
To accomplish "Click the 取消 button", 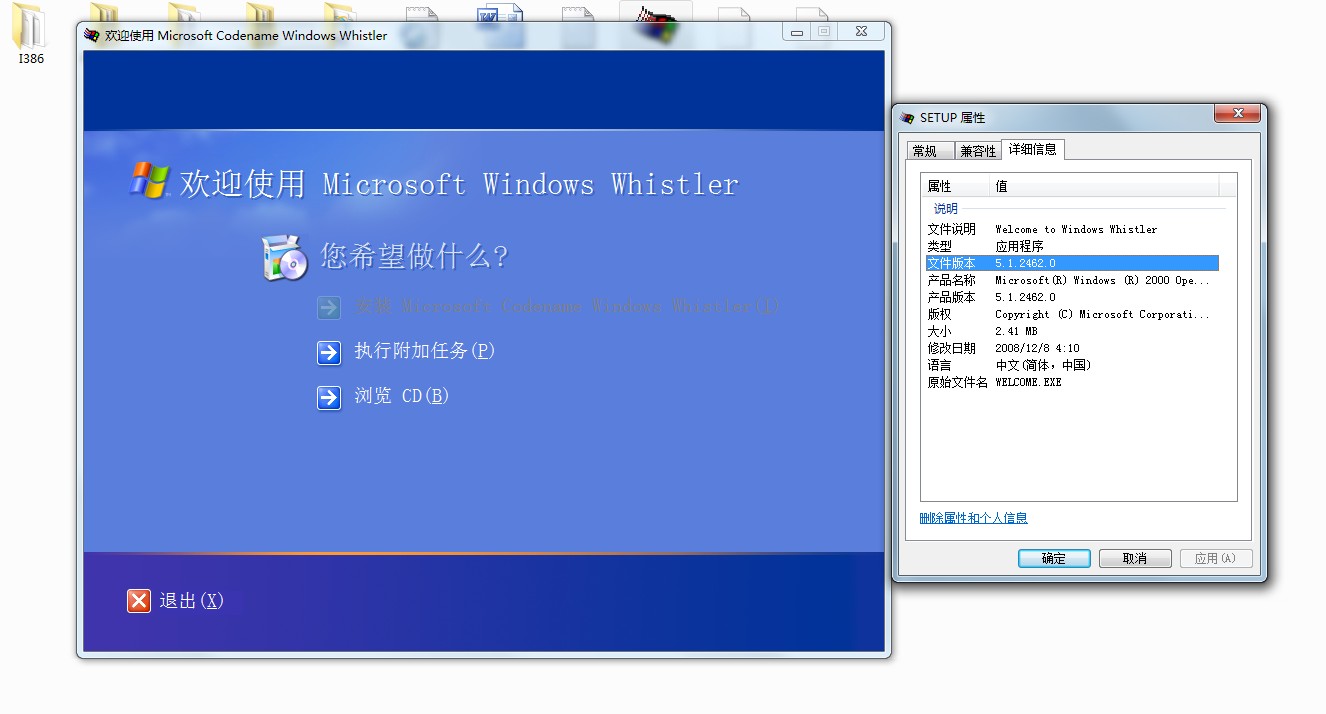I will coord(1135,558).
